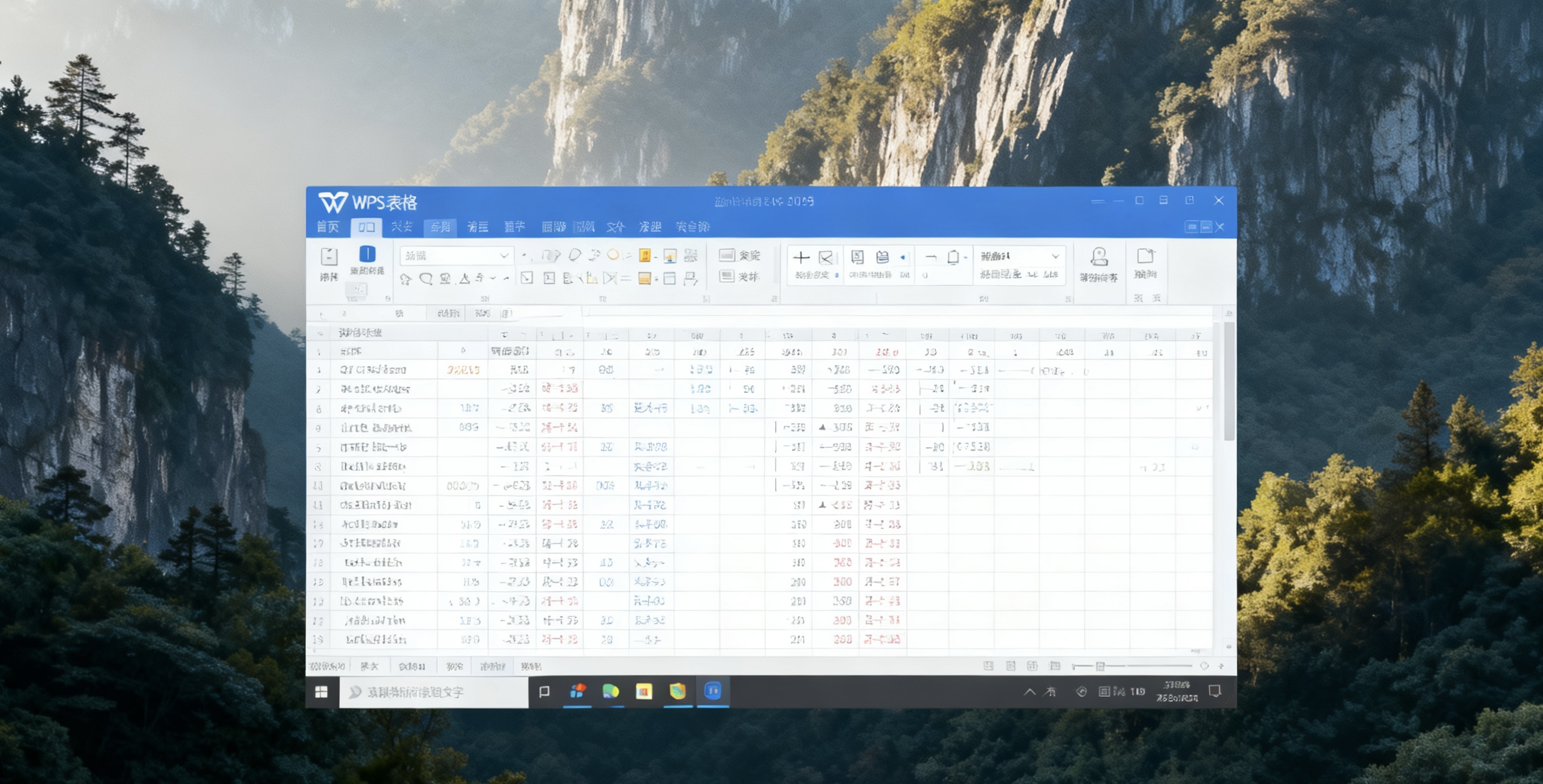This screenshot has height=784, width=1543.
Task: Click the taskbar search box
Action: 434,692
